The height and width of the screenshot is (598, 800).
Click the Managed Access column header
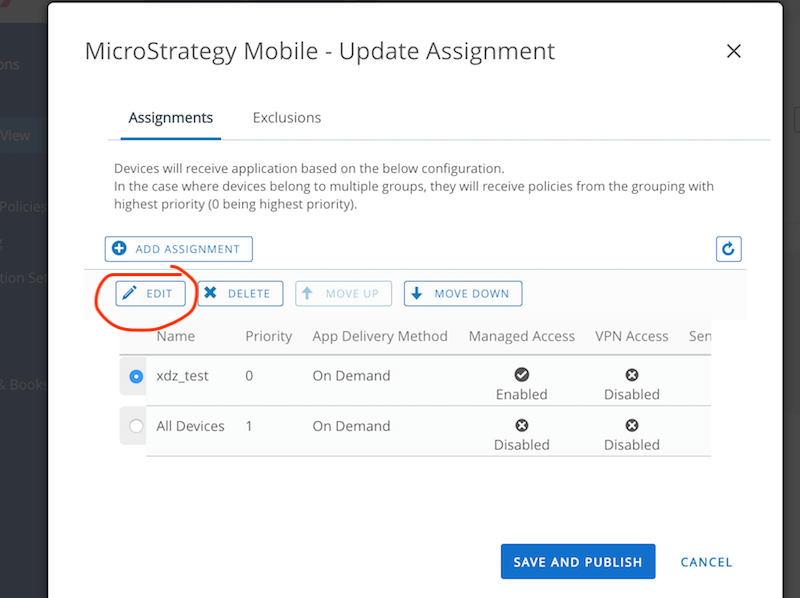click(522, 336)
